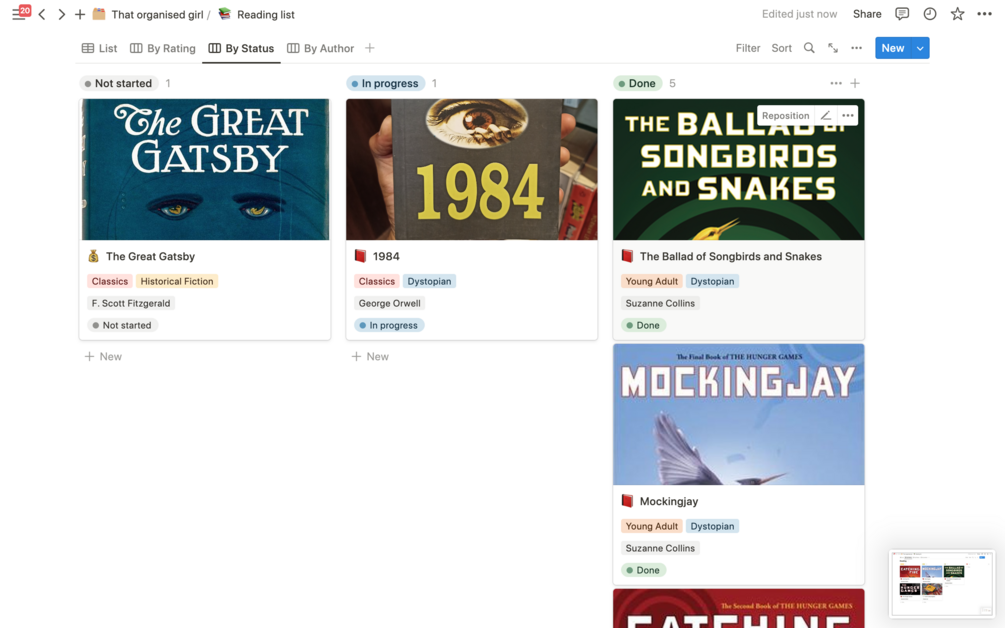
Task: Open Reading list breadcrumb
Action: [x=256, y=14]
